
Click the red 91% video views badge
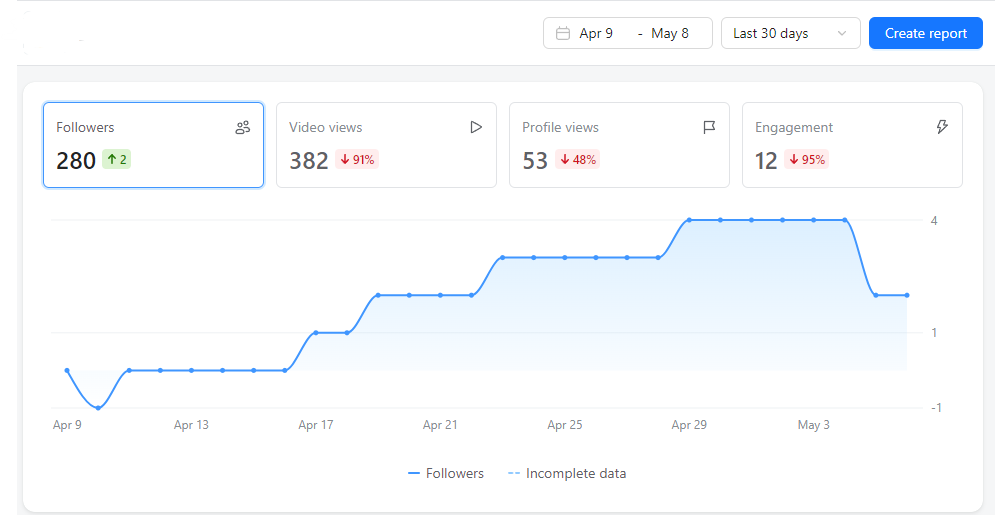[356, 160]
